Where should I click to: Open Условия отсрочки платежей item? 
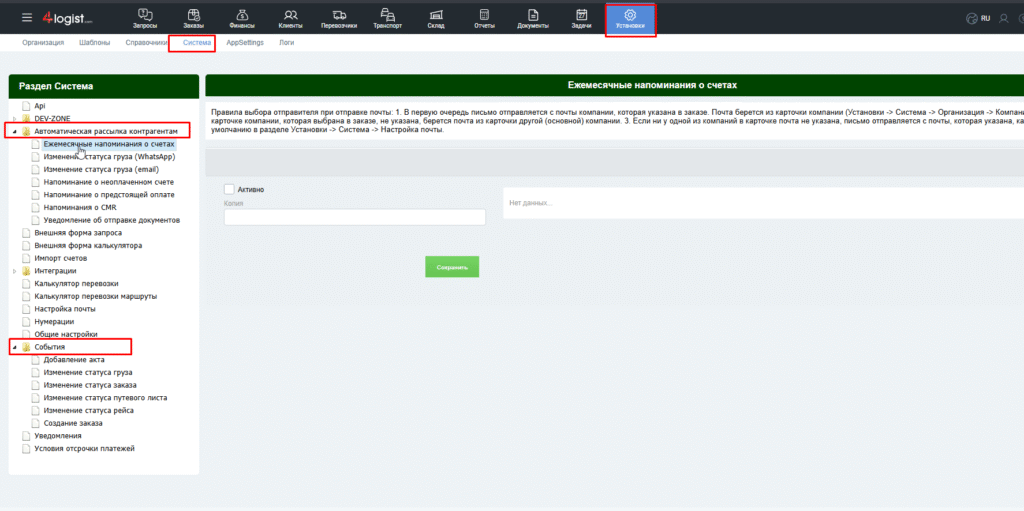(x=84, y=448)
